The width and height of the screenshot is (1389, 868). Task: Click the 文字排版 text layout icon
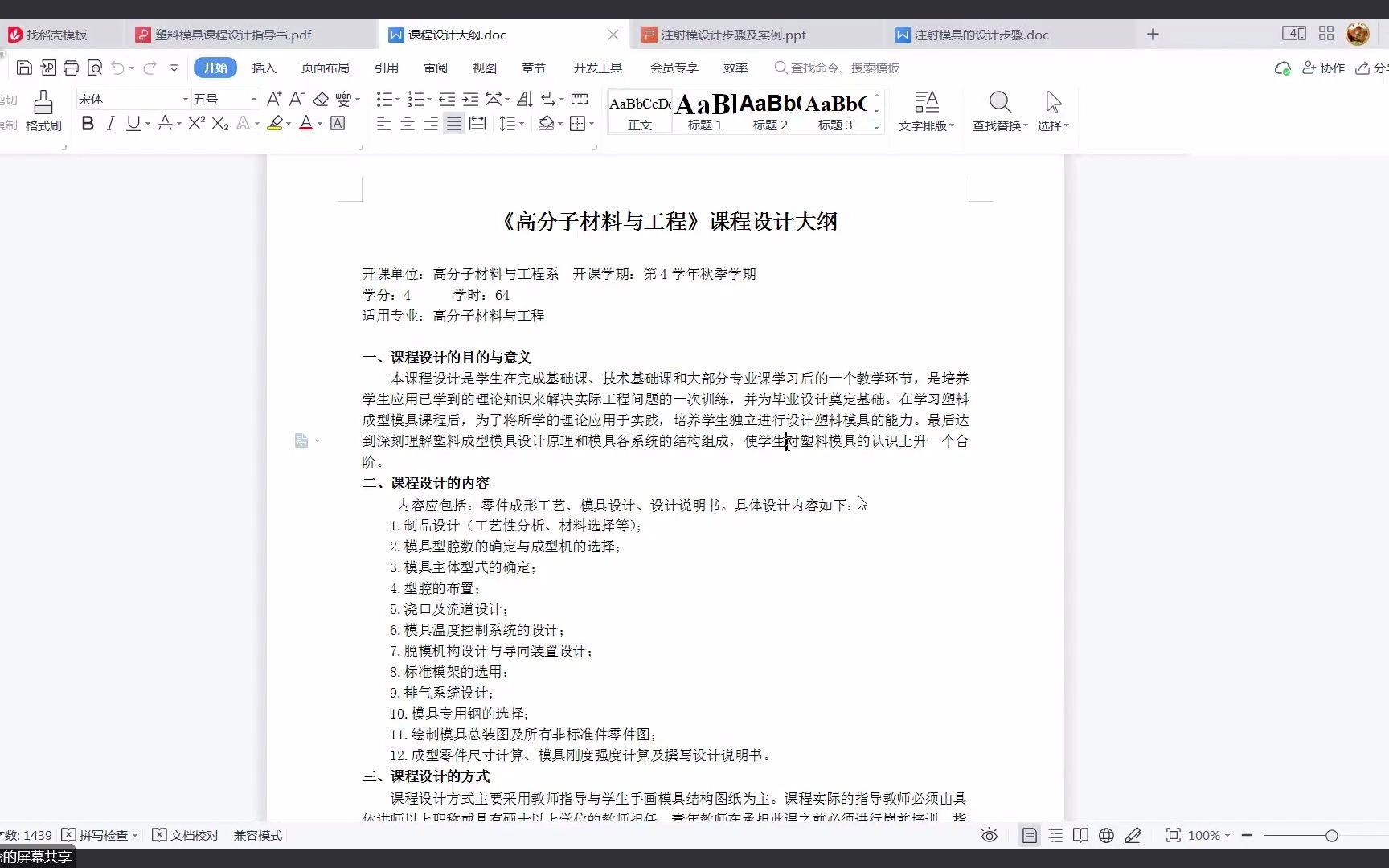[x=926, y=111]
